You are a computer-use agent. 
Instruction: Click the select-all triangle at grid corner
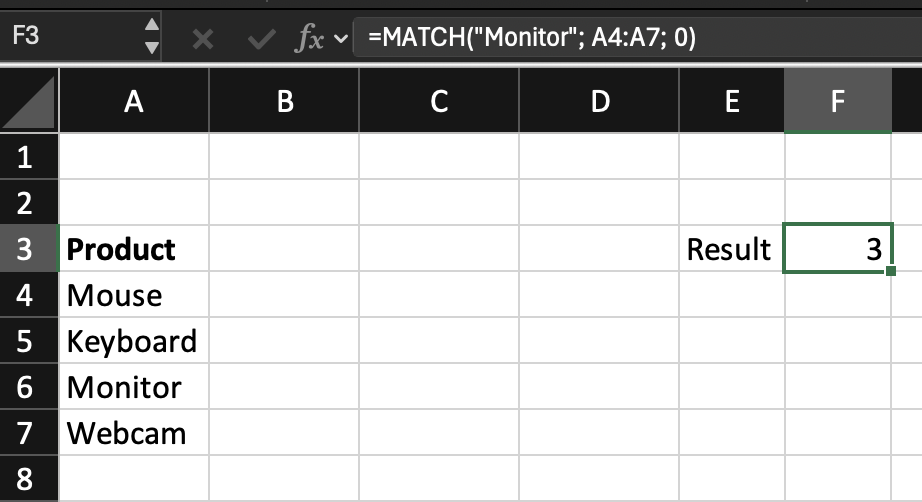[29, 102]
